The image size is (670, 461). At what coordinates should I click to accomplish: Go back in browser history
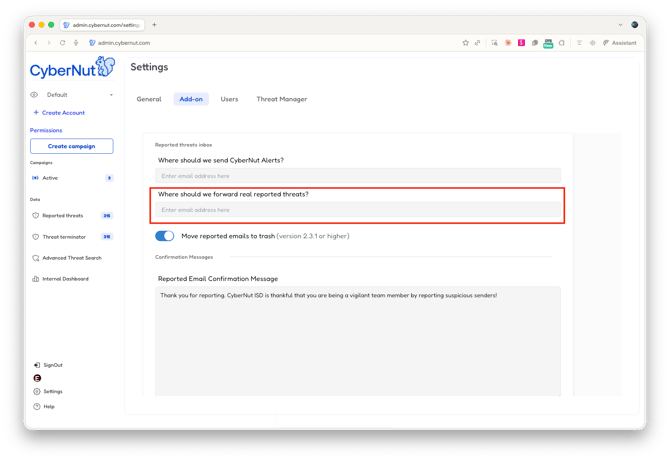pyautogui.click(x=36, y=43)
